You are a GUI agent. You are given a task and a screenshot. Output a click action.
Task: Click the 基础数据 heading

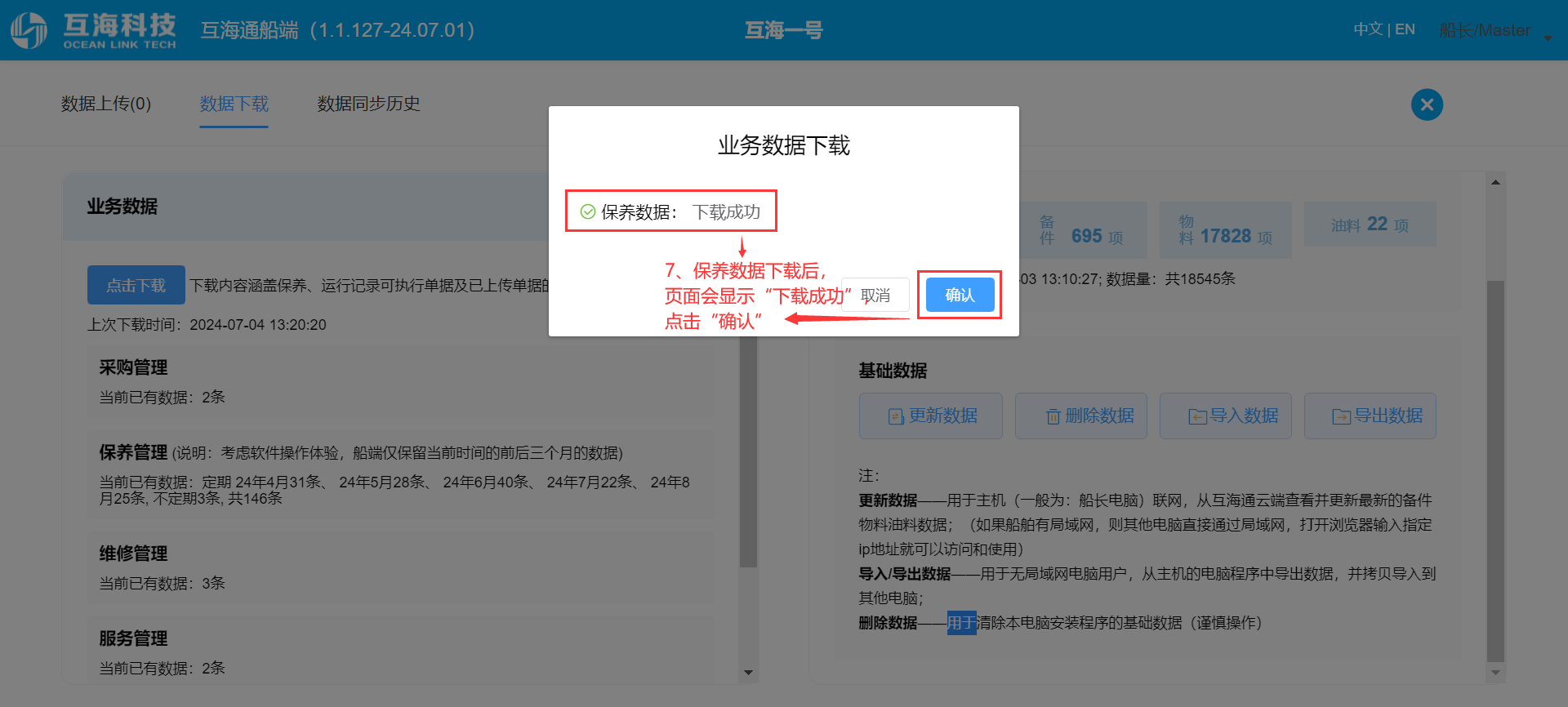tap(893, 371)
